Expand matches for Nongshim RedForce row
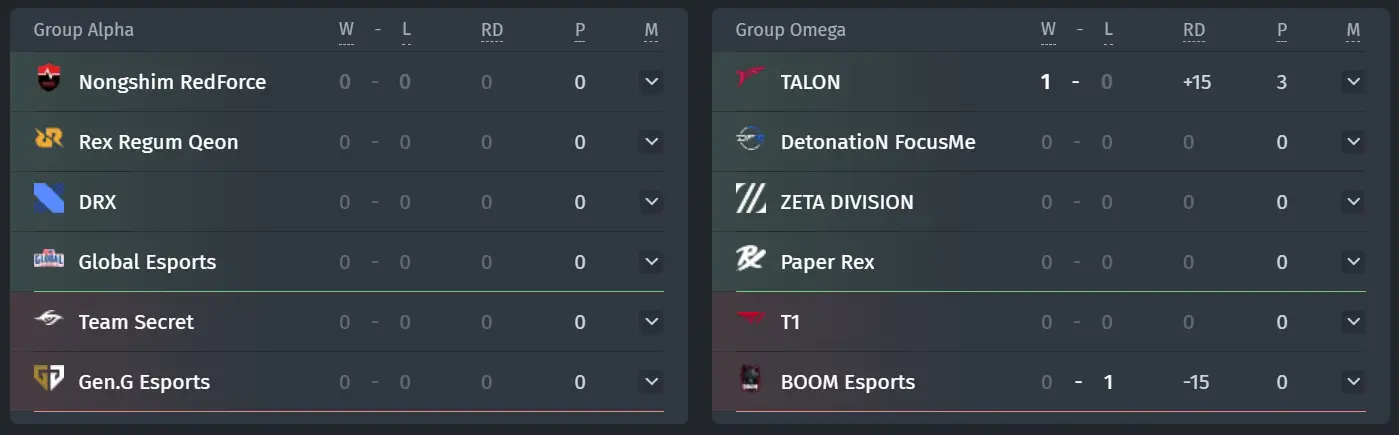This screenshot has height=435, width=1399. point(652,82)
